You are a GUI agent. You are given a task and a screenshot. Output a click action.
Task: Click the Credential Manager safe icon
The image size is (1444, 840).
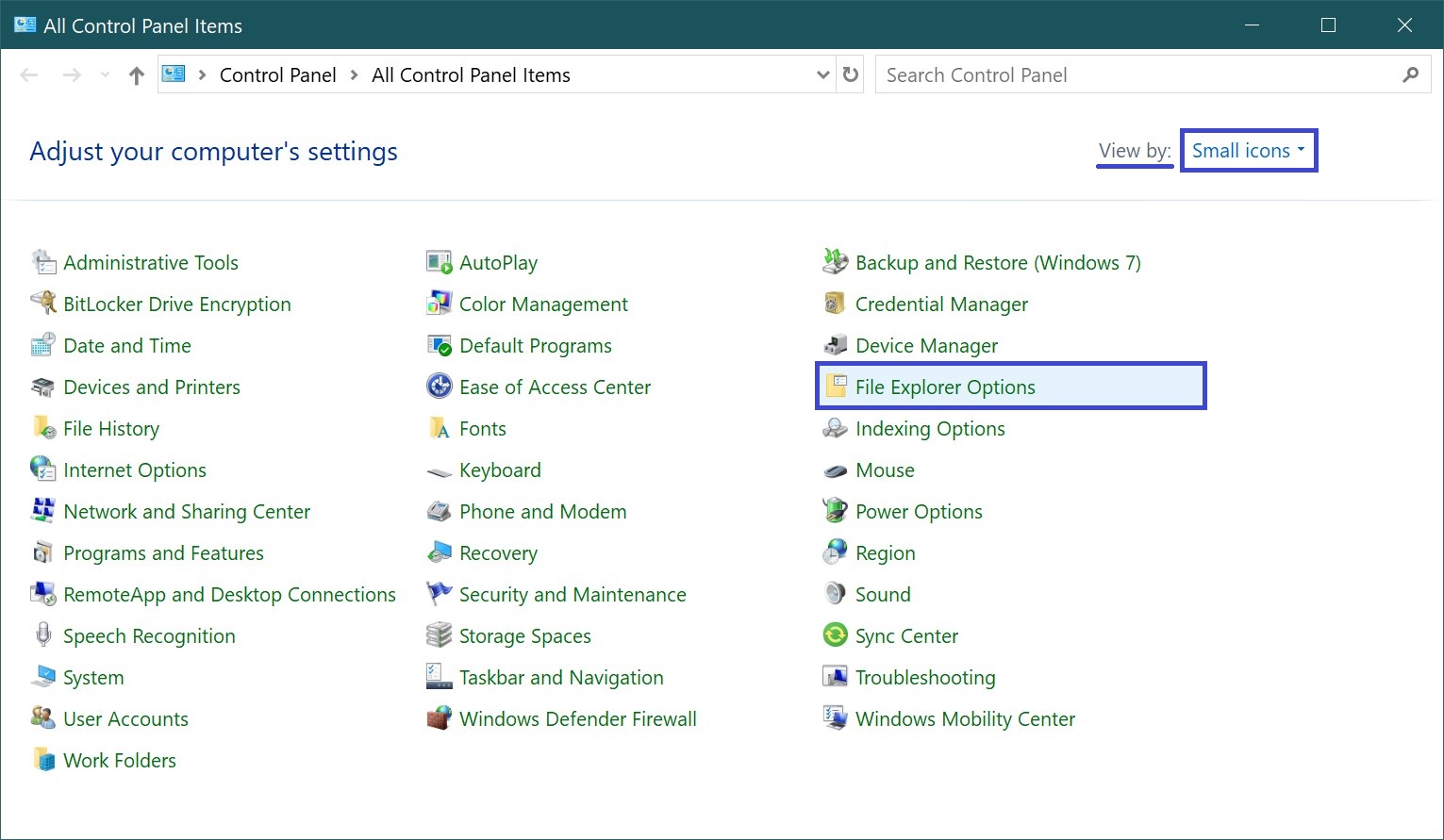point(836,304)
